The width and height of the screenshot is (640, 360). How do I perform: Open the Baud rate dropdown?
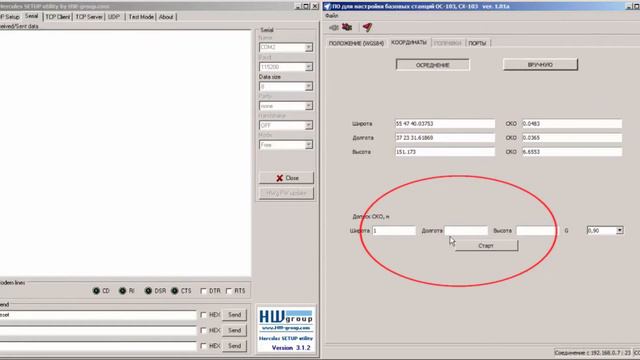tap(309, 67)
